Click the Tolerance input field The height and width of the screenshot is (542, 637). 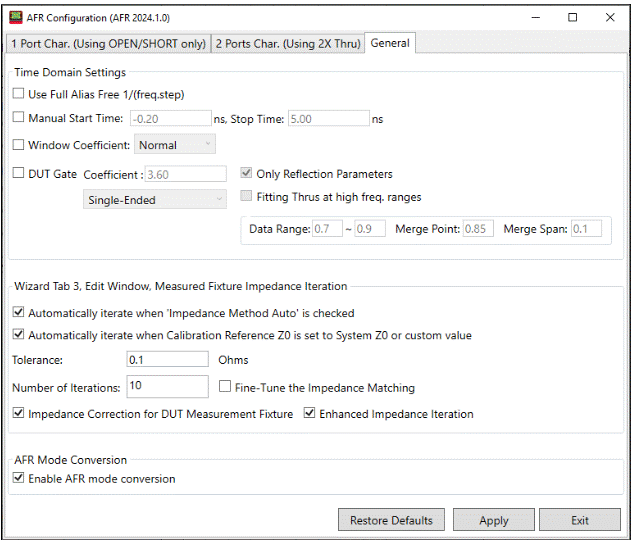tap(167, 359)
